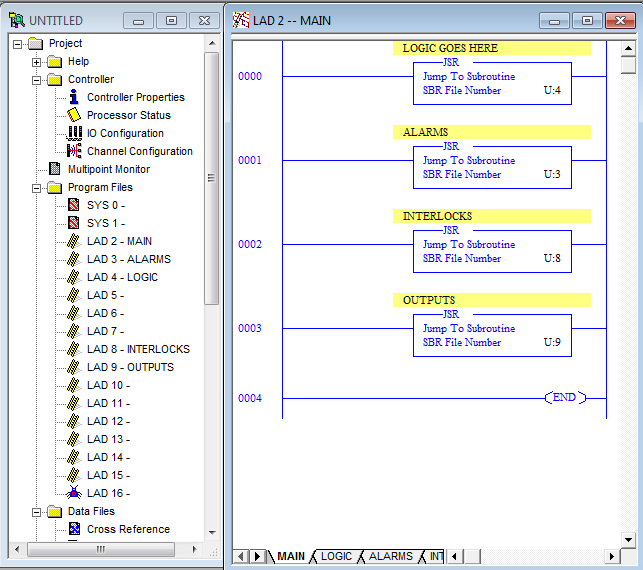This screenshot has height=570, width=643.
Task: Click the LAD 2 -- MAIN window title icon
Action: tap(241, 20)
